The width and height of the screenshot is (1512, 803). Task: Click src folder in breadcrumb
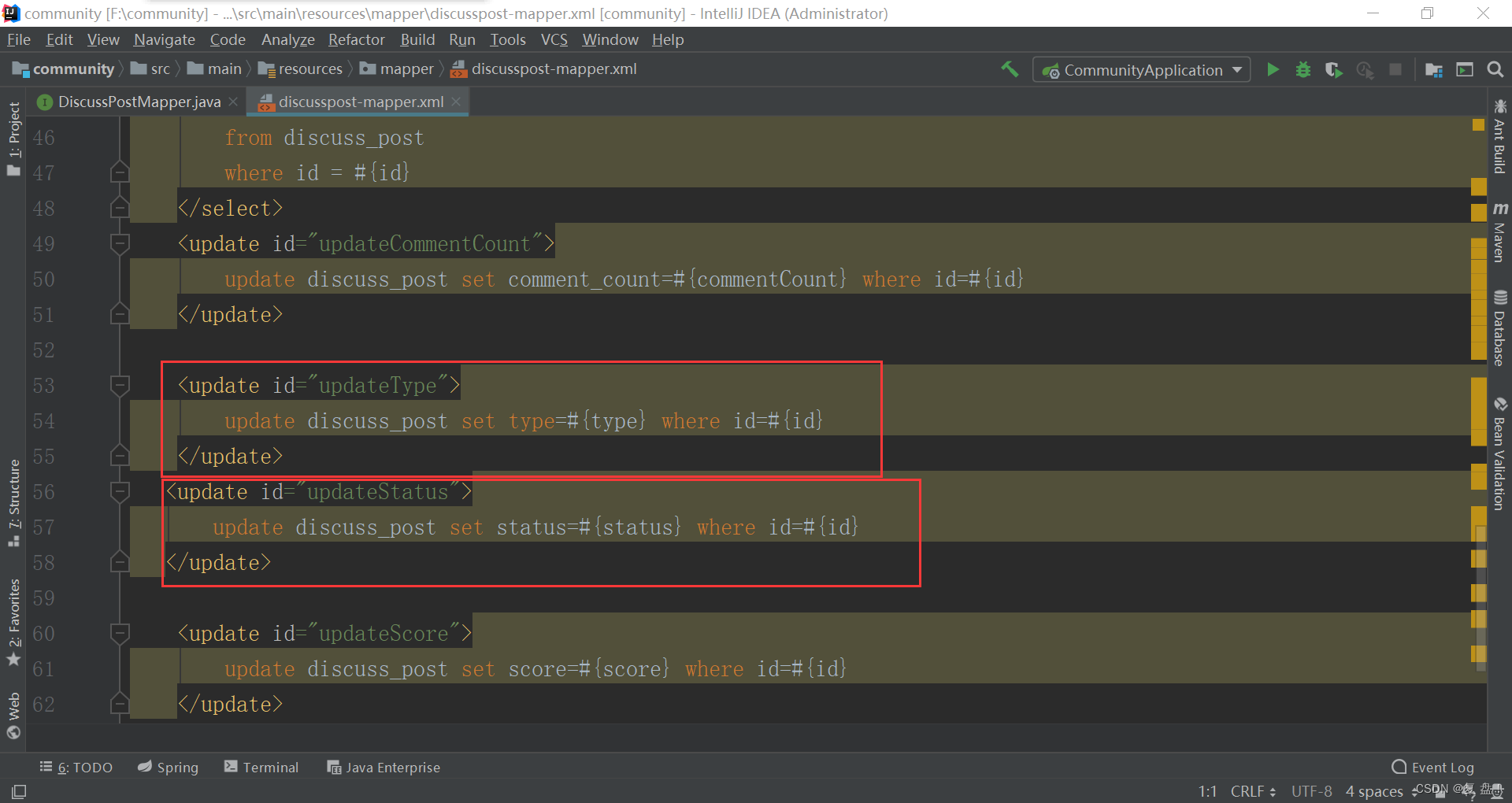click(151, 69)
